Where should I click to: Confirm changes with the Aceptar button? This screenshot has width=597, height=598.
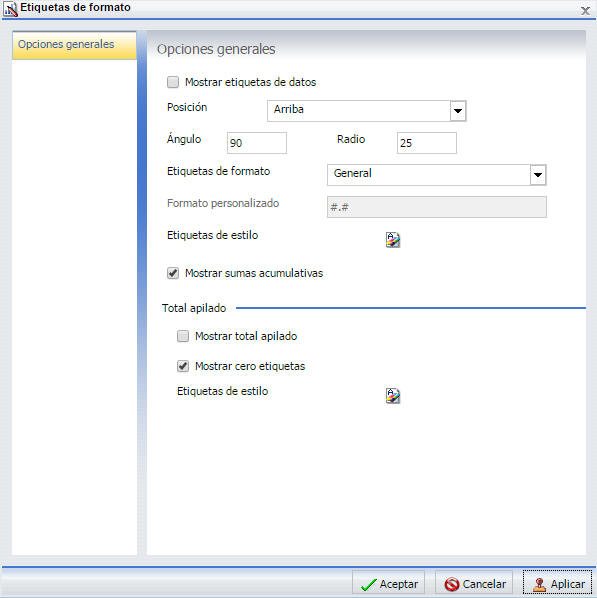point(388,584)
